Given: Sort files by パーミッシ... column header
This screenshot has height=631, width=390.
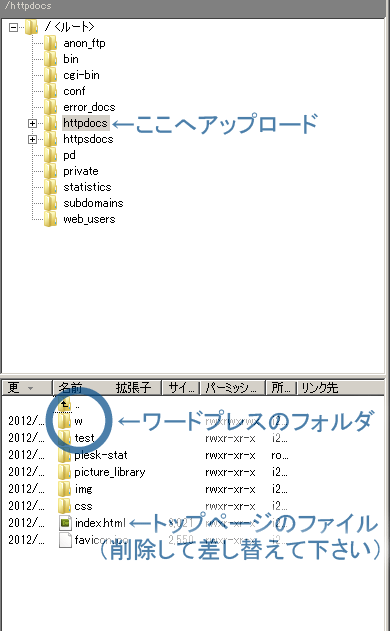Looking at the screenshot, I should click(x=233, y=388).
